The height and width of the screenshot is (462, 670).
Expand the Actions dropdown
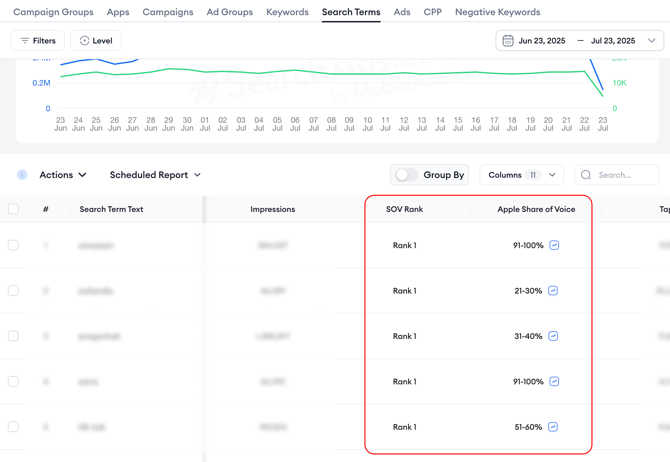(63, 175)
